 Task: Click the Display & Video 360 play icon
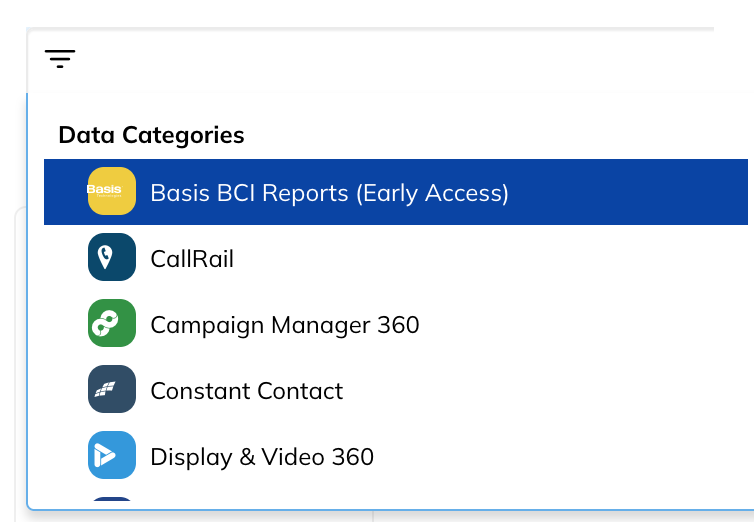click(112, 455)
